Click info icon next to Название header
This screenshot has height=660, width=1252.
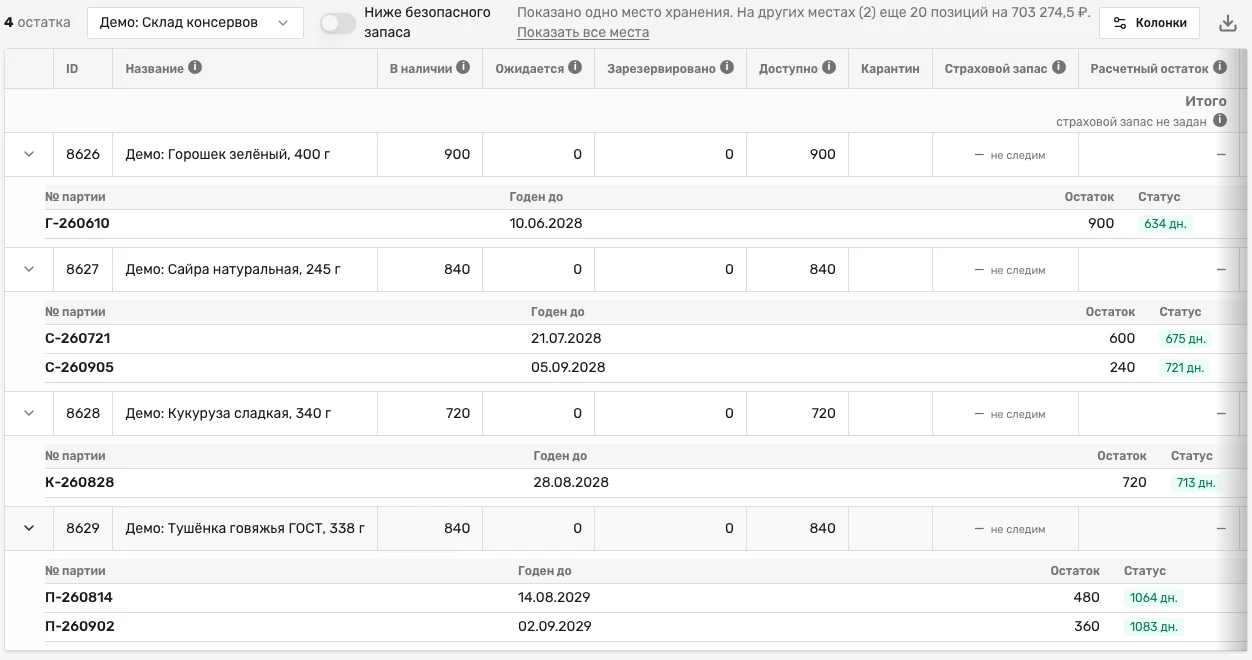(195, 68)
